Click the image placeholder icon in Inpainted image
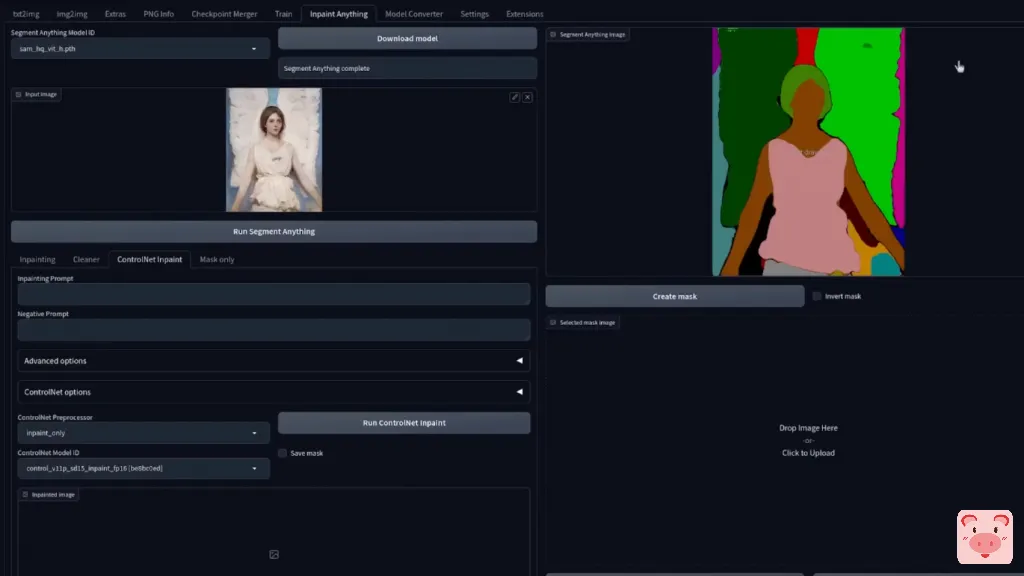The image size is (1024, 576). pos(274,554)
